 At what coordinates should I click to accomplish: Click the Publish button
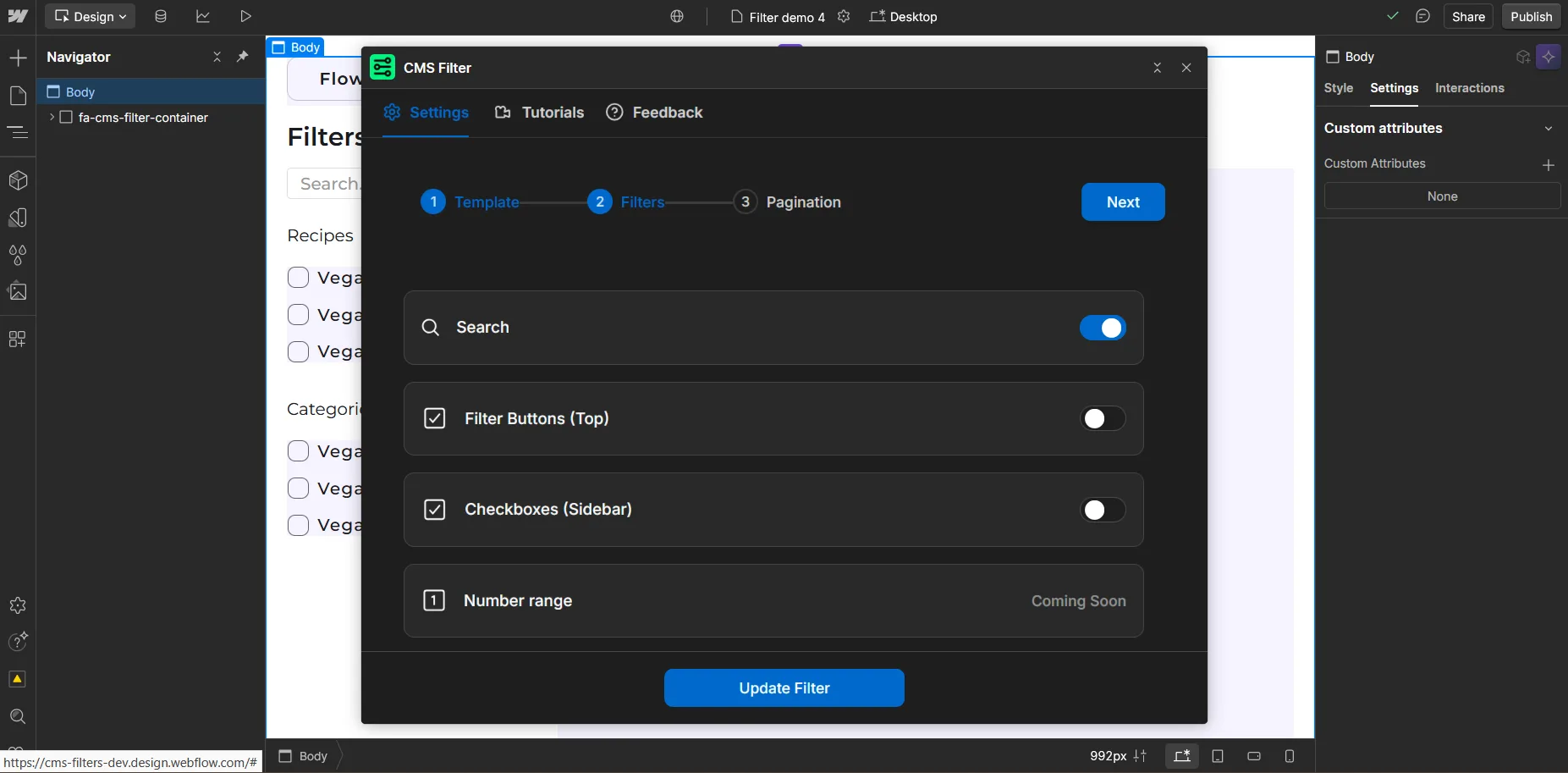pos(1532,16)
